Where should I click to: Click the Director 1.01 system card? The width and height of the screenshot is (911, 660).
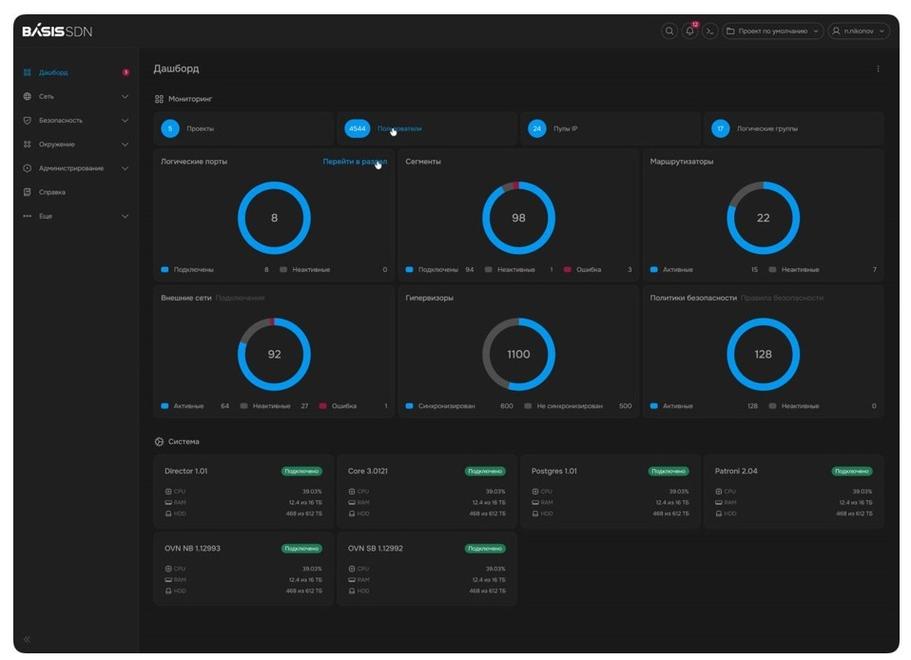click(x=243, y=492)
